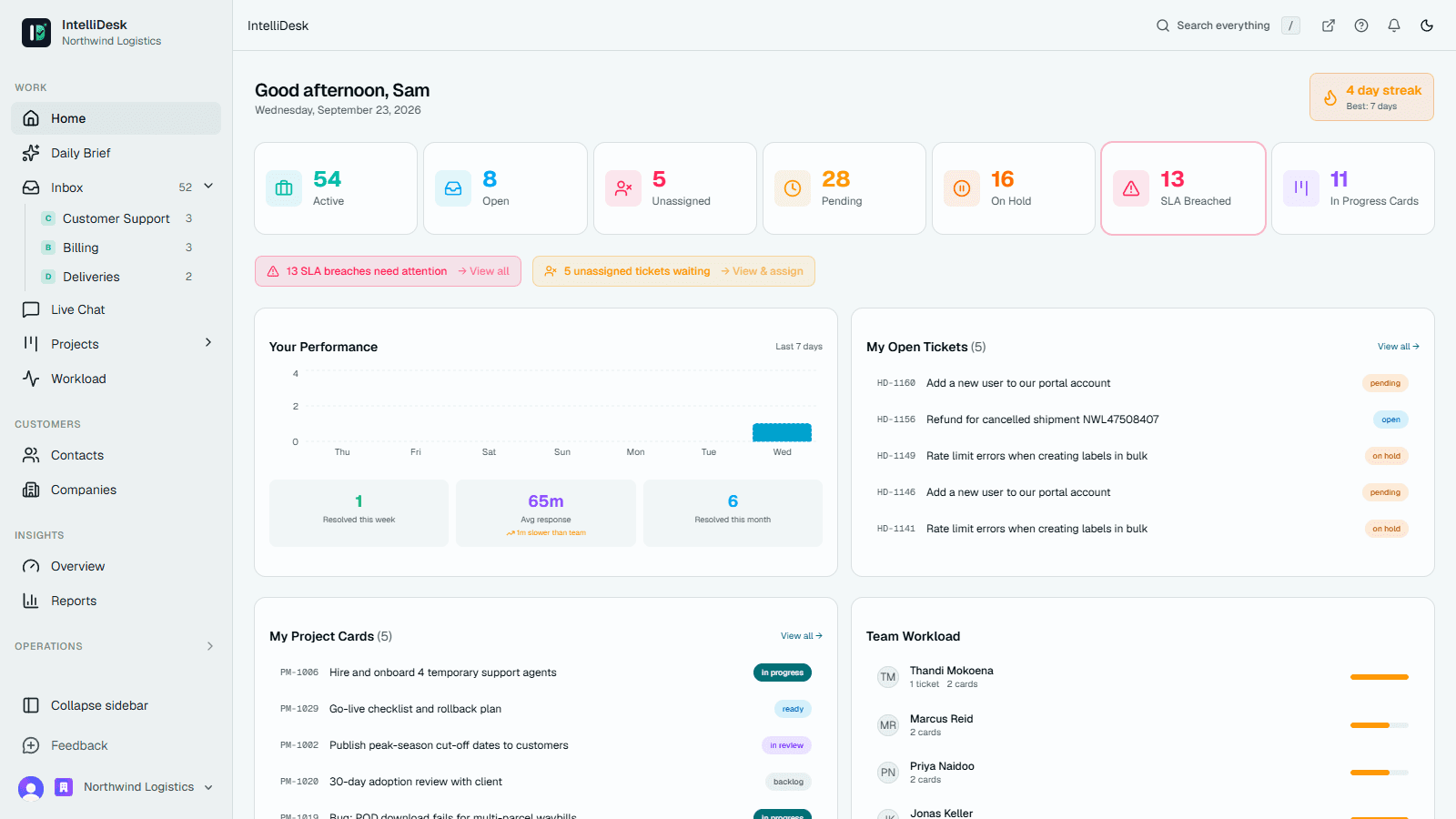Click View all in My Project Cards
This screenshot has height=819, width=1456.
[x=801, y=636]
